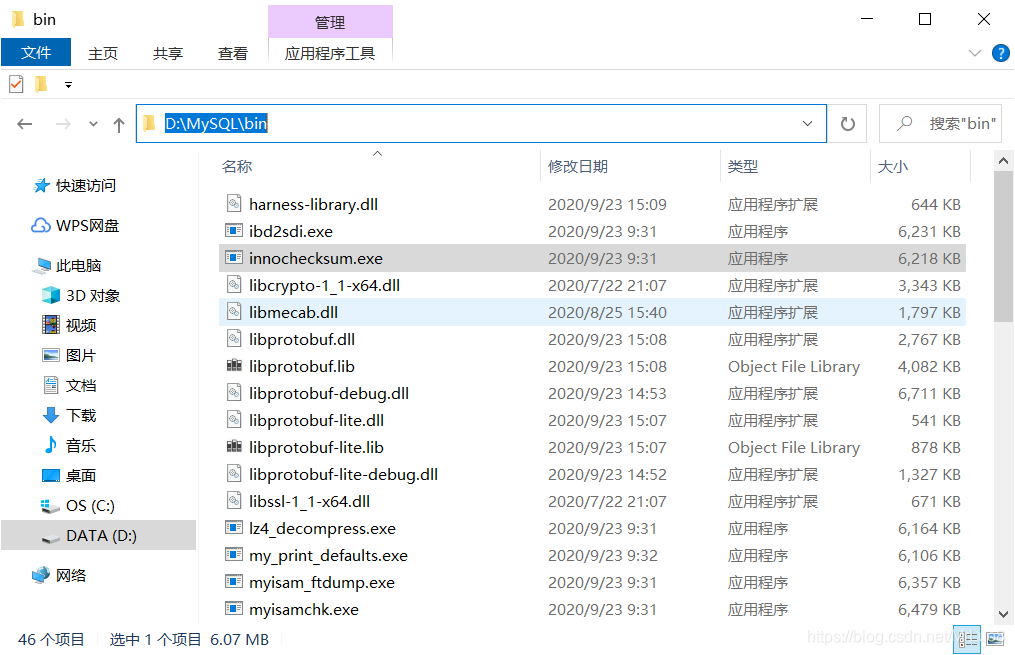Image resolution: width=1015 pixels, height=655 pixels.
Task: Click the scrollbar up arrow
Action: click(1003, 161)
